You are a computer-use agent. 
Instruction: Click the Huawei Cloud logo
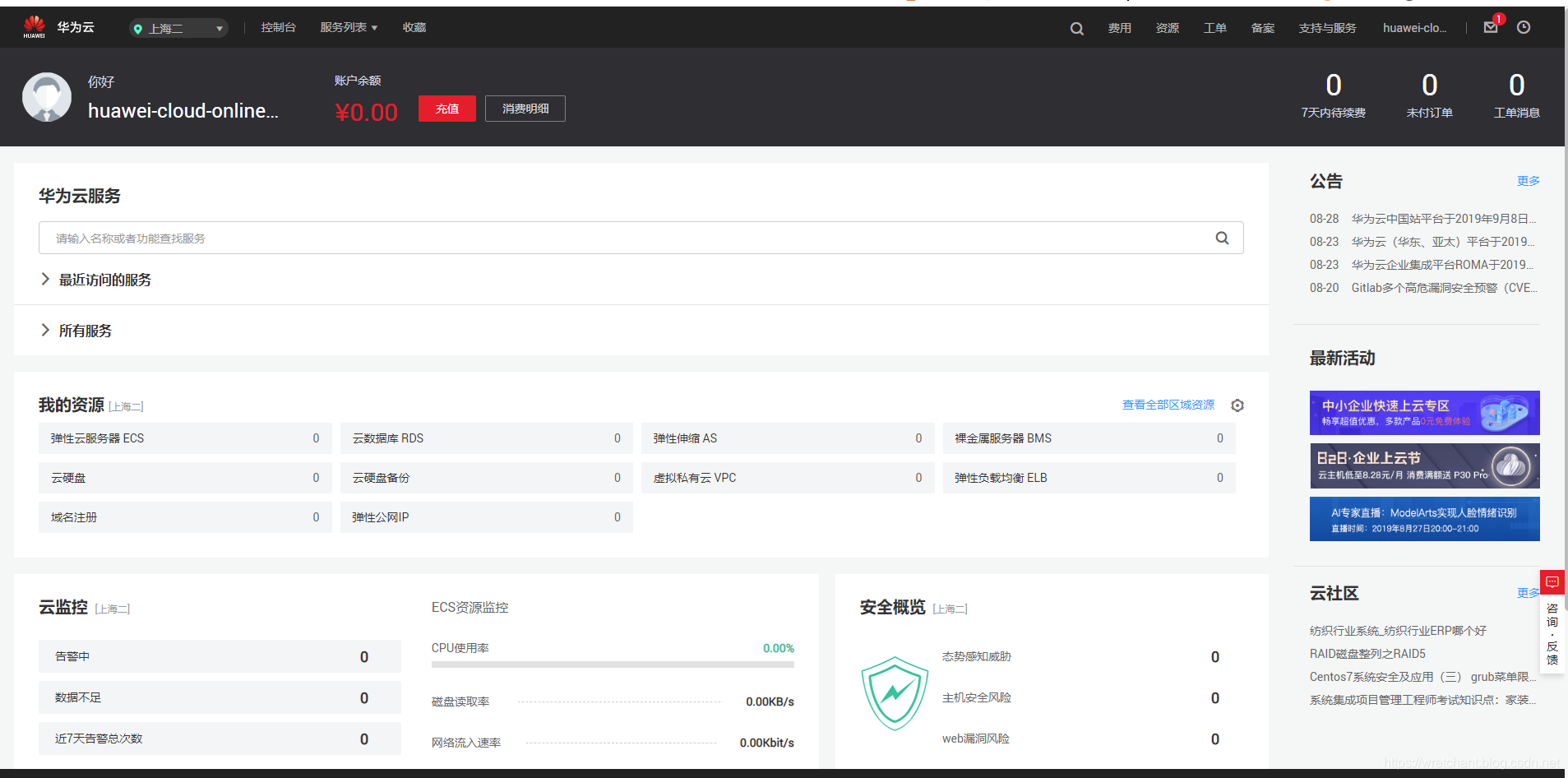pyautogui.click(x=35, y=27)
